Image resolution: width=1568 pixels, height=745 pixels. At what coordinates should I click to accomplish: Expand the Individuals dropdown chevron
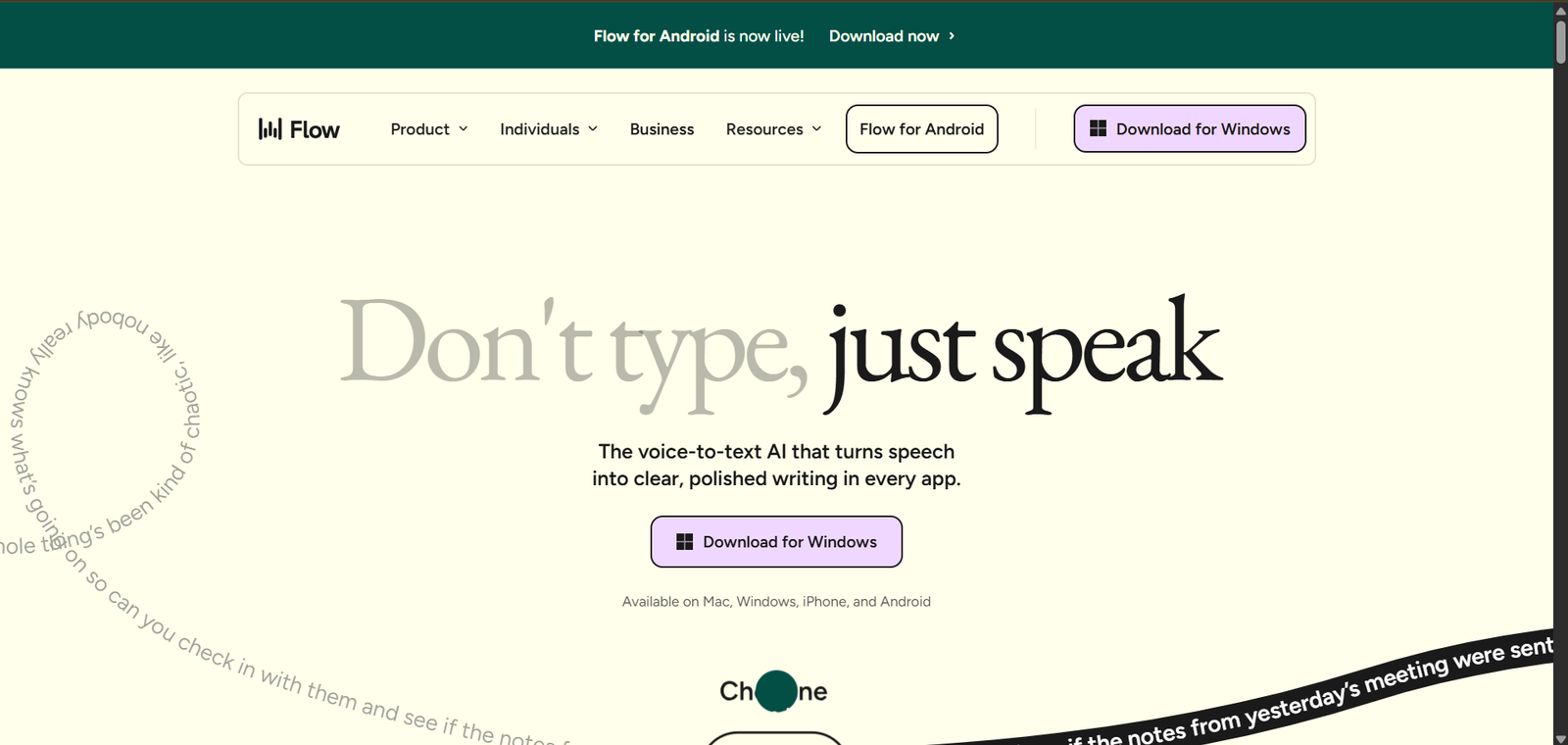(593, 129)
